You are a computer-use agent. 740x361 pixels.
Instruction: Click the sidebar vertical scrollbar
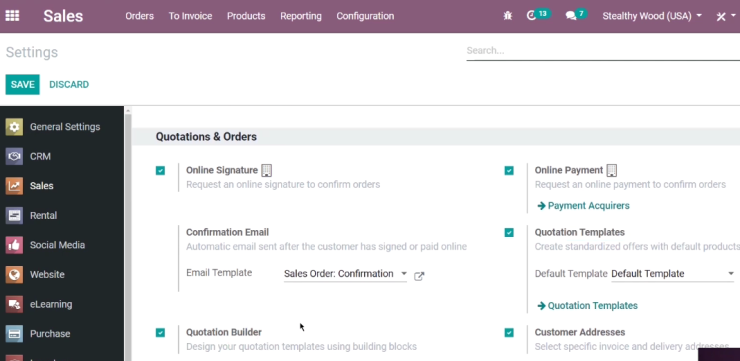[x=127, y=236]
